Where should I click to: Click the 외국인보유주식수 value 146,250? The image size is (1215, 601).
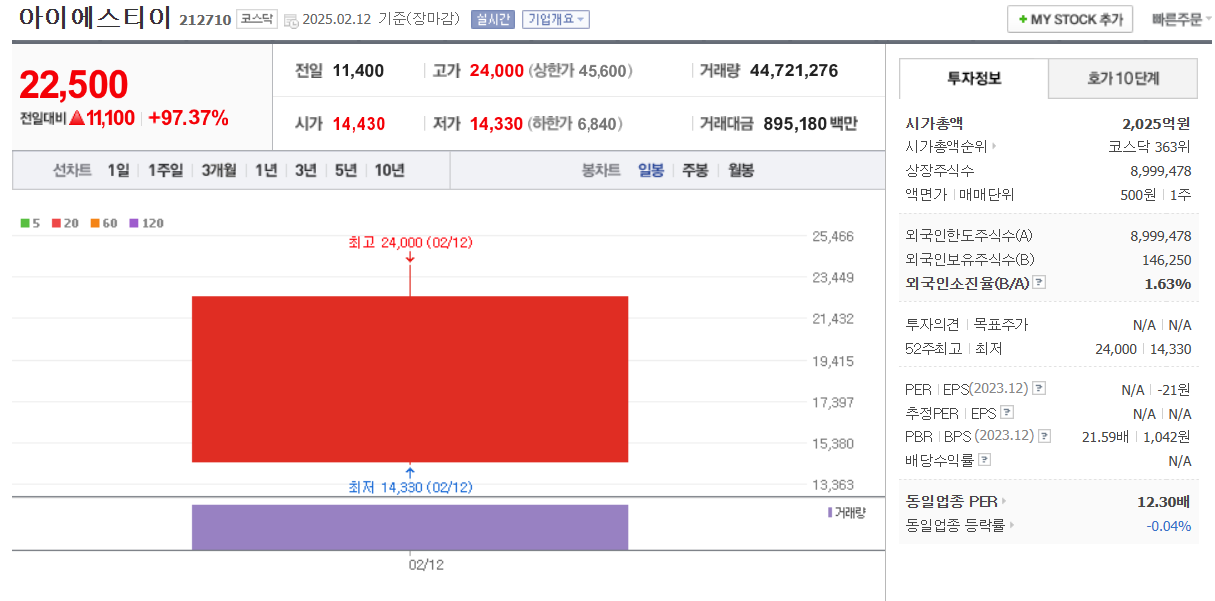coord(1168,260)
